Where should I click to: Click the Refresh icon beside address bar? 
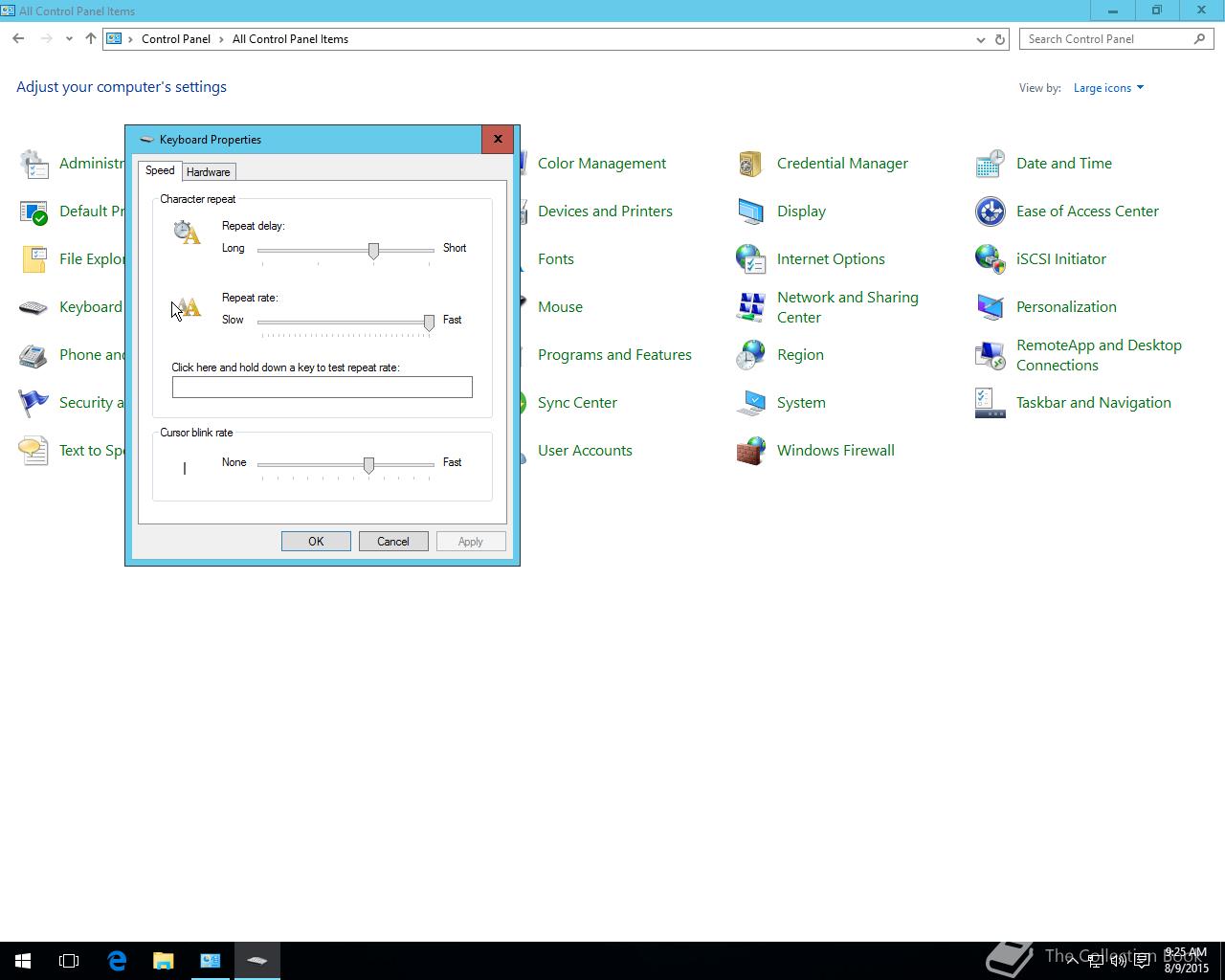(x=1000, y=39)
